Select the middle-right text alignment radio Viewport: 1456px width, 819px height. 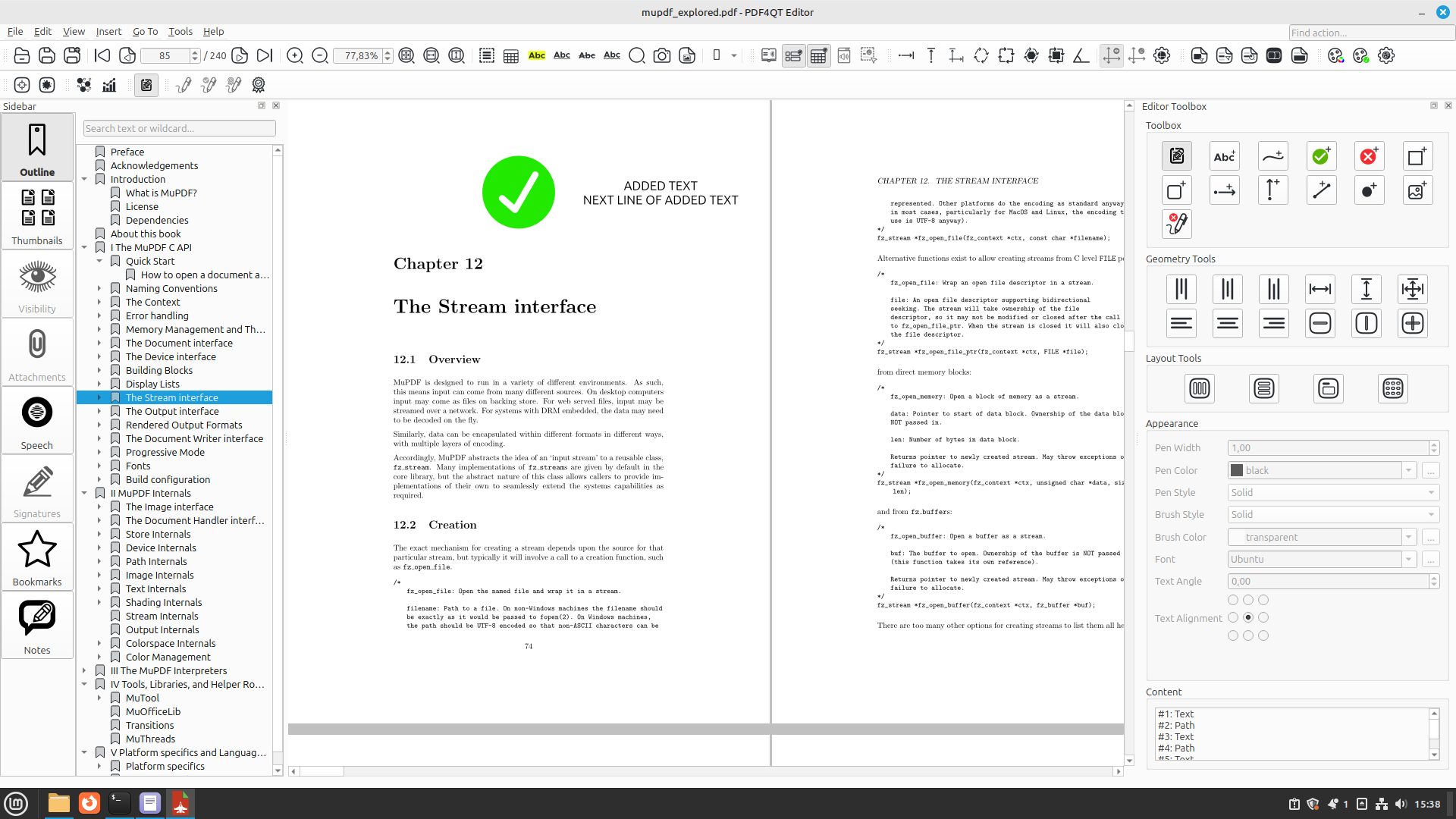[x=1263, y=618]
